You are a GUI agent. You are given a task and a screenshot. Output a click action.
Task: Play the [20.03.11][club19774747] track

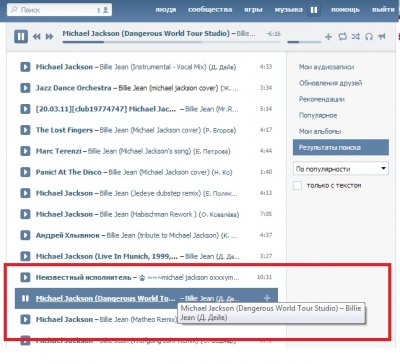click(25, 109)
